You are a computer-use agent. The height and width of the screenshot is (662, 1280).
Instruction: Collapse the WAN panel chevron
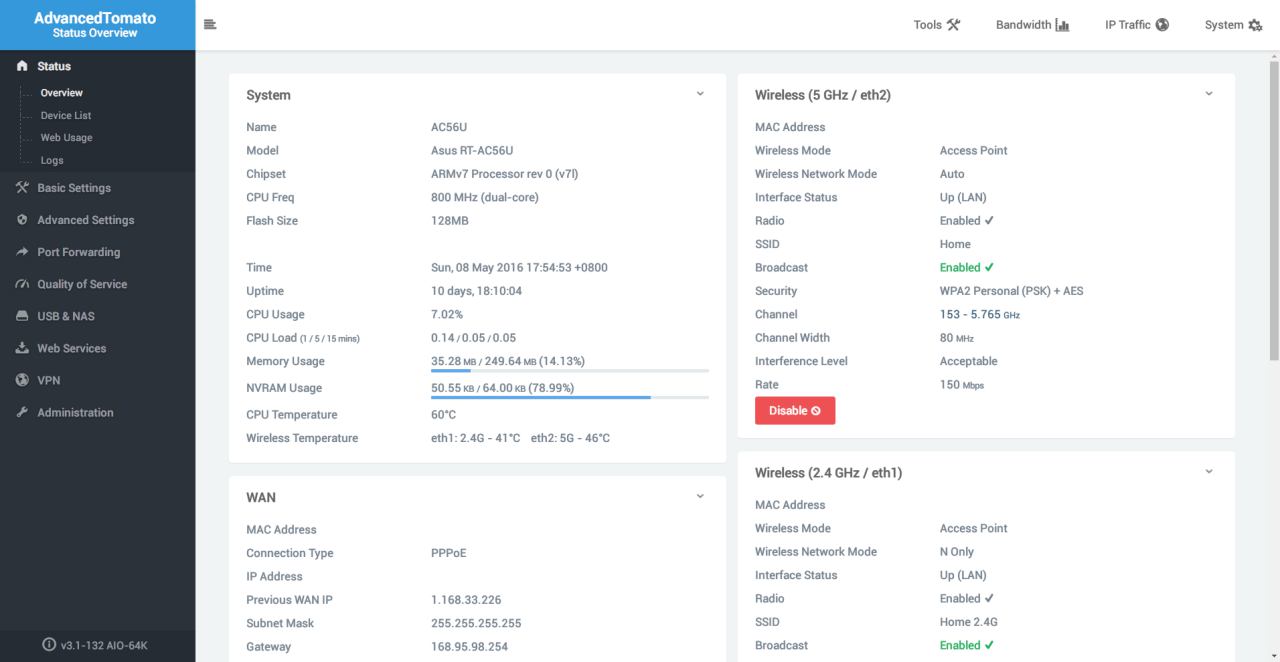click(700, 496)
